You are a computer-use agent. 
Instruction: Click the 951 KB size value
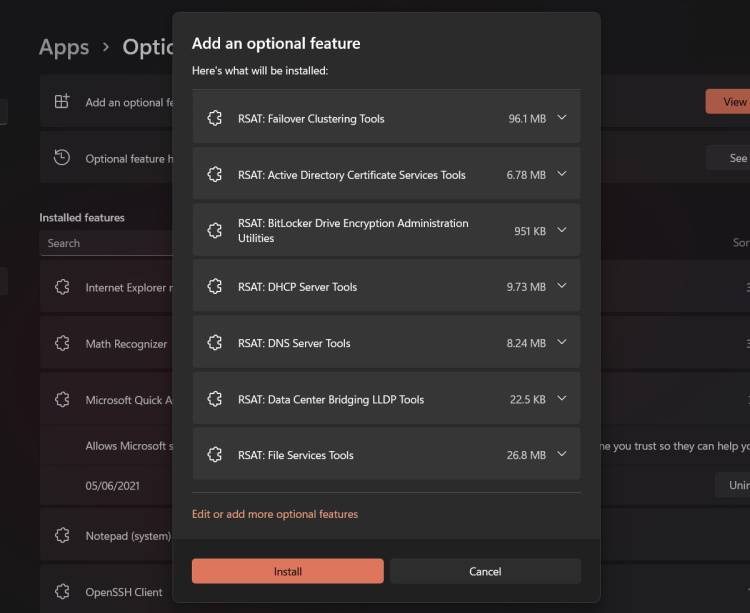pos(530,231)
